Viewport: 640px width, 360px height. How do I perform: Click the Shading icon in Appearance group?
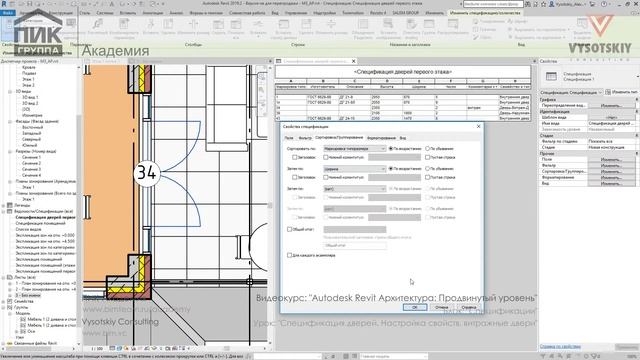[x=476, y=21]
